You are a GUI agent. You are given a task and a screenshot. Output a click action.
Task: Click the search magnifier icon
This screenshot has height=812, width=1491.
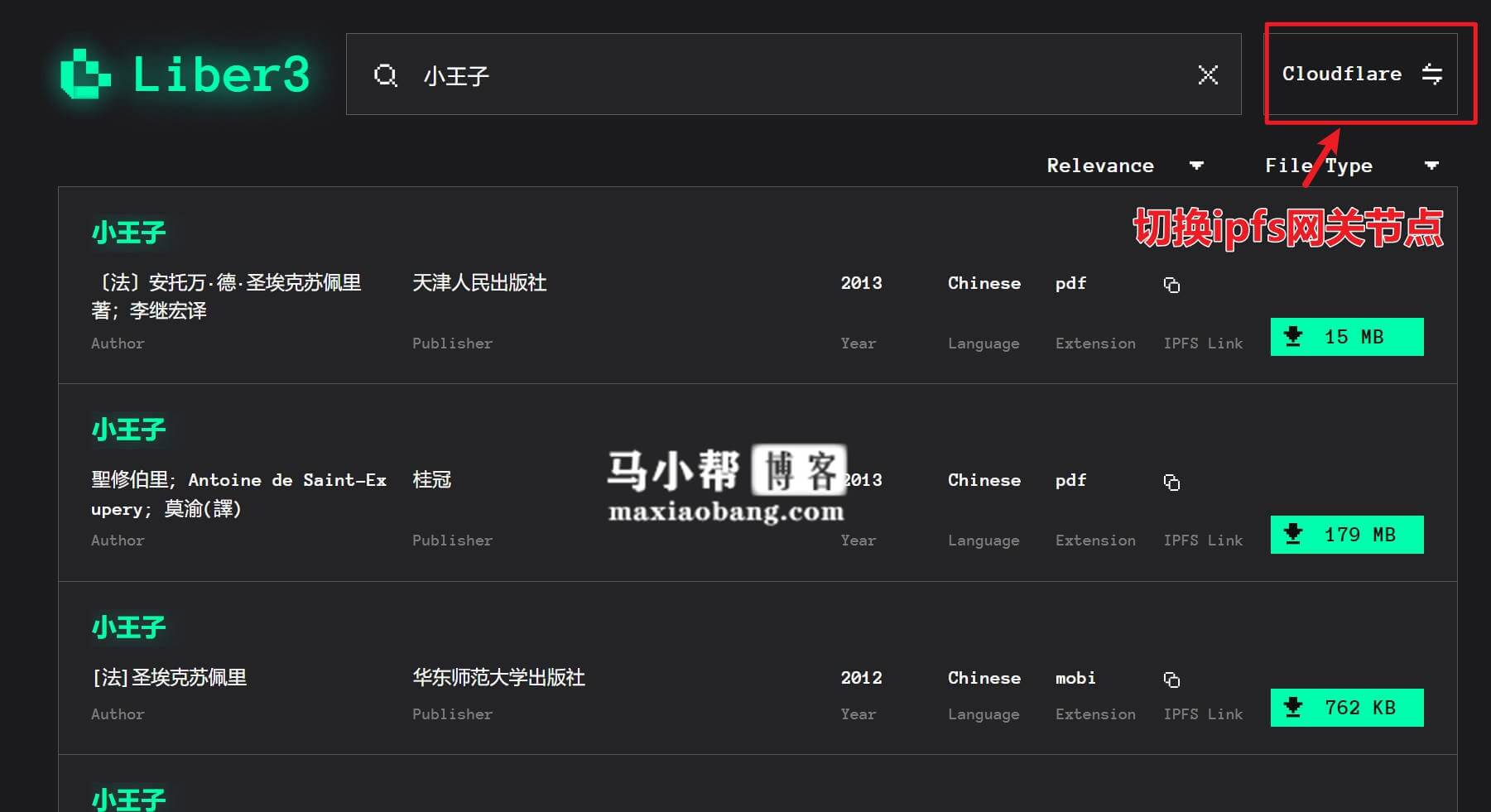tap(385, 75)
